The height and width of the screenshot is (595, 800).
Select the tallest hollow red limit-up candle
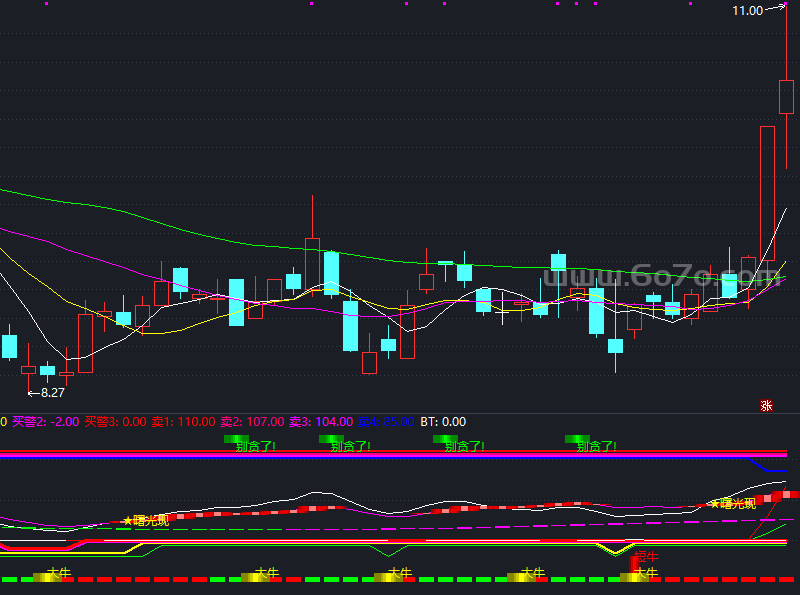click(x=767, y=194)
